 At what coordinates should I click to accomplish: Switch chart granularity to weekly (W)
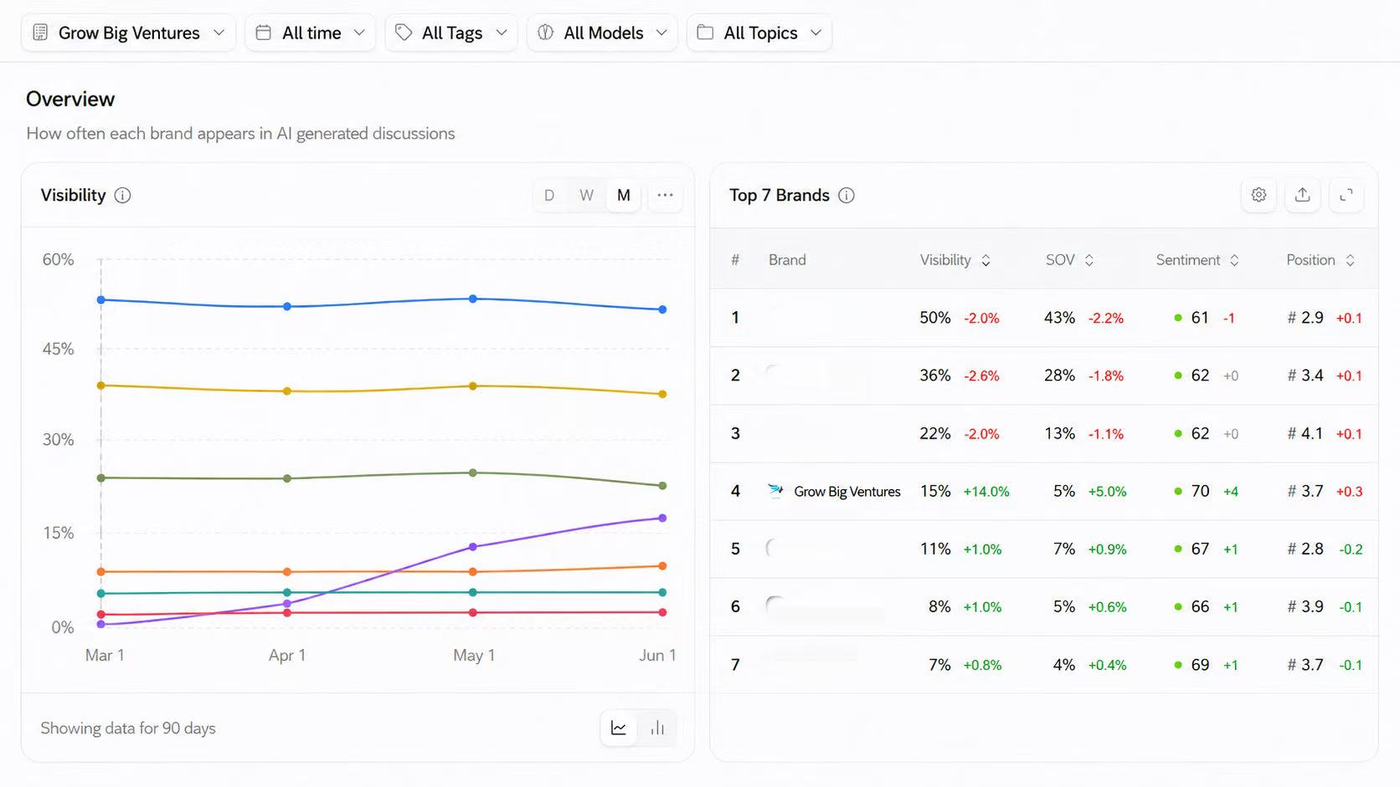pyautogui.click(x=586, y=195)
